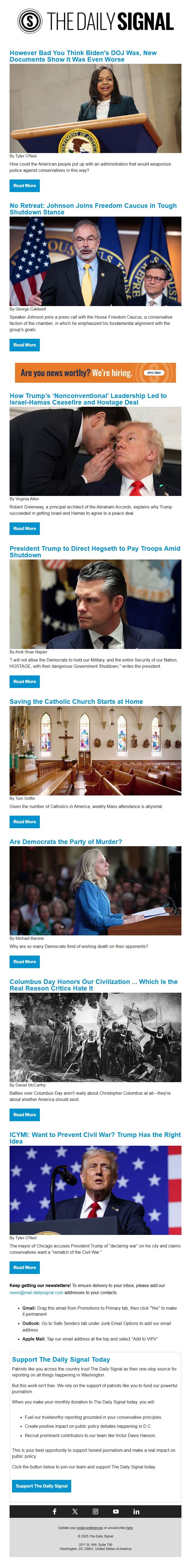Image resolution: width=191 pixels, height=1568 pixels.
Task: Open Read More under Biden's DOJ story
Action: coord(25,186)
